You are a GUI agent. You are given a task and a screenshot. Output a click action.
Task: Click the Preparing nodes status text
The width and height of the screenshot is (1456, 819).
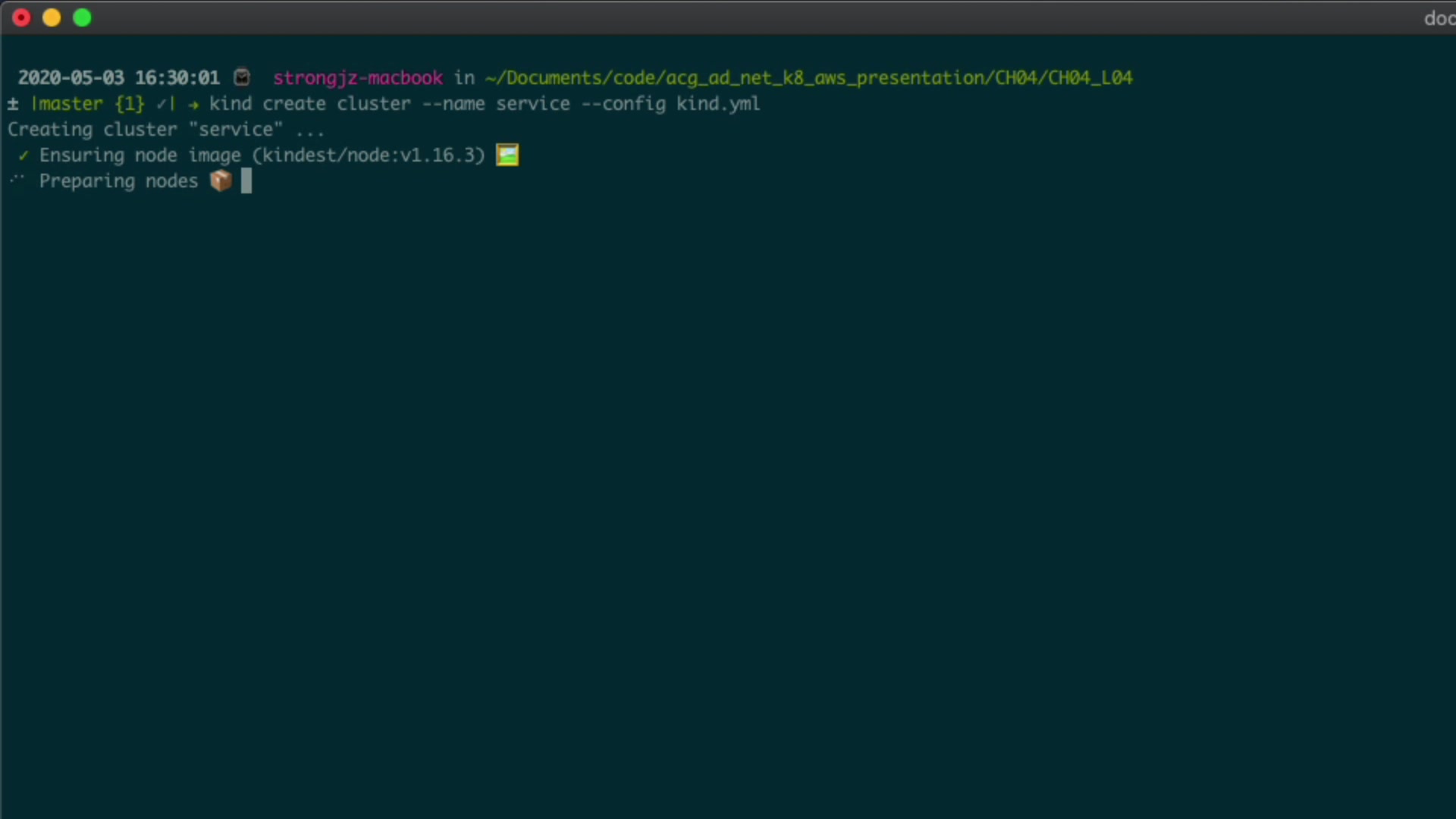(118, 181)
